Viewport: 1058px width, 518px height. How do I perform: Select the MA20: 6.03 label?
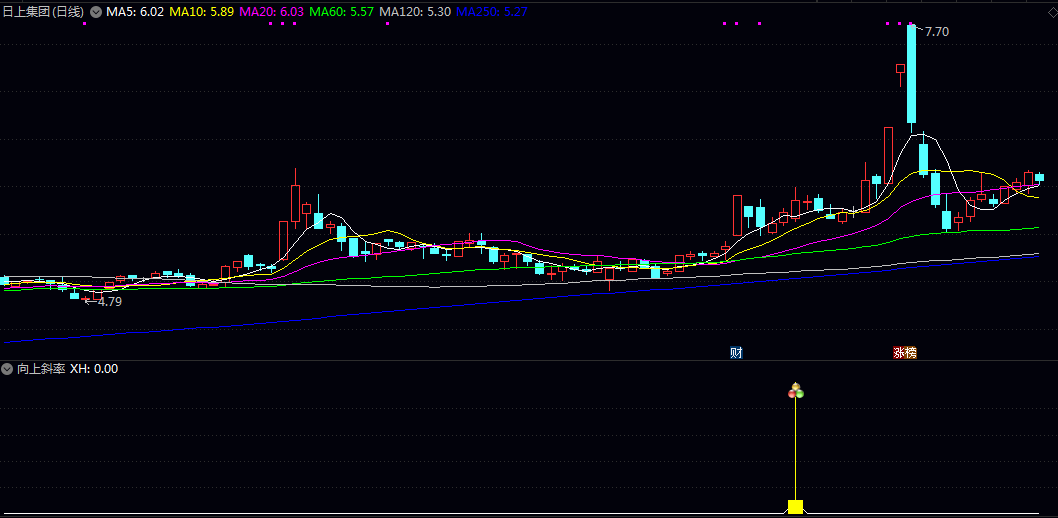(272, 11)
